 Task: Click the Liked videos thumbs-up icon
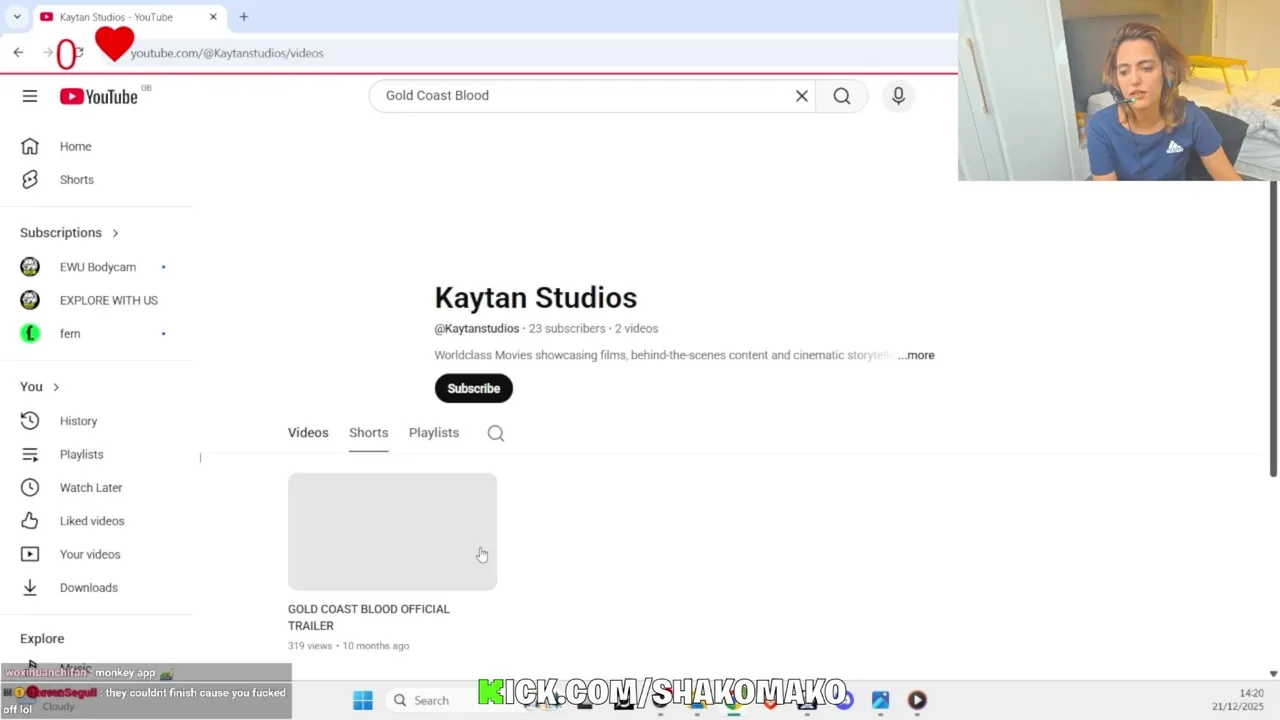tap(30, 521)
